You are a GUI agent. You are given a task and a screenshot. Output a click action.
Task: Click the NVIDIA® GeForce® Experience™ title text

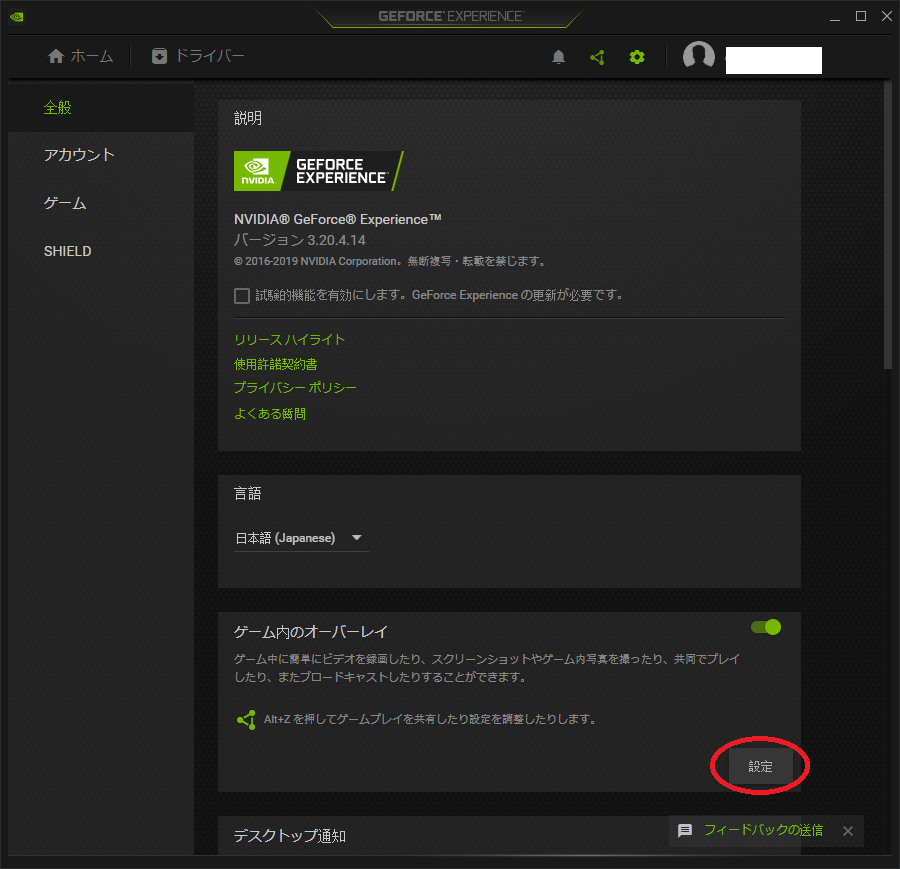pos(338,219)
